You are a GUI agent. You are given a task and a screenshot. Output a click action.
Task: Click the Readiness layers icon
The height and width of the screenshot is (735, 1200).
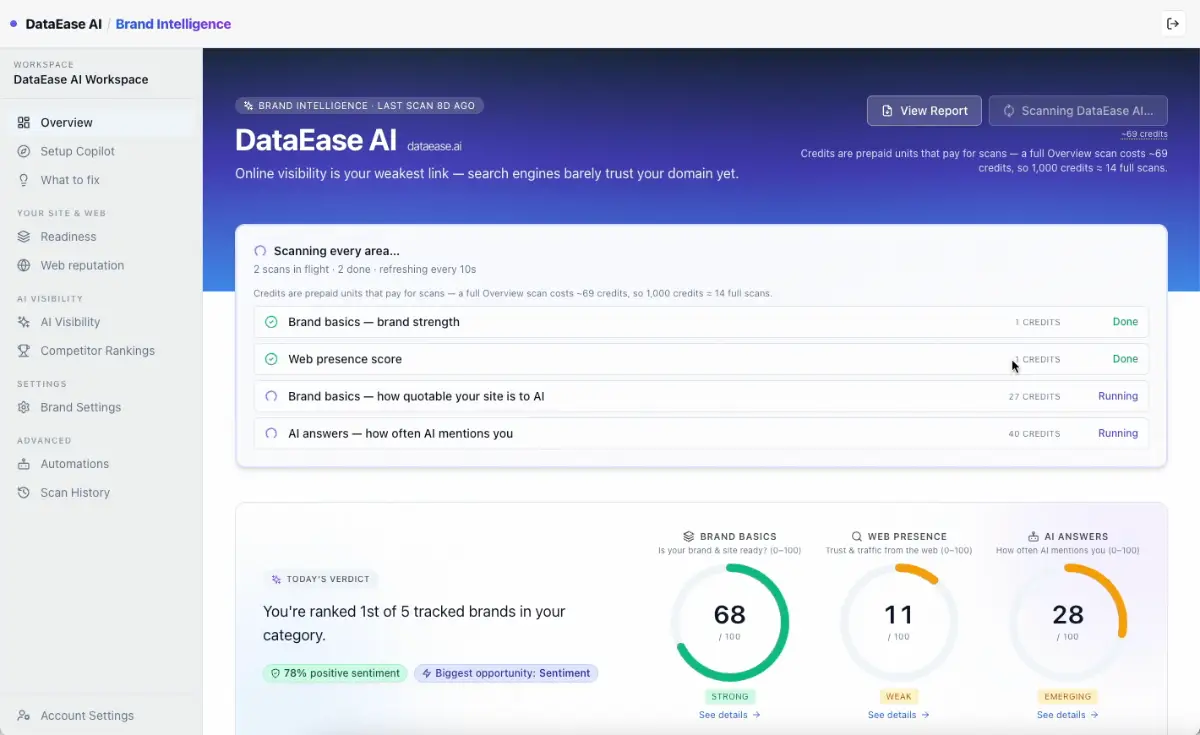pyautogui.click(x=24, y=237)
